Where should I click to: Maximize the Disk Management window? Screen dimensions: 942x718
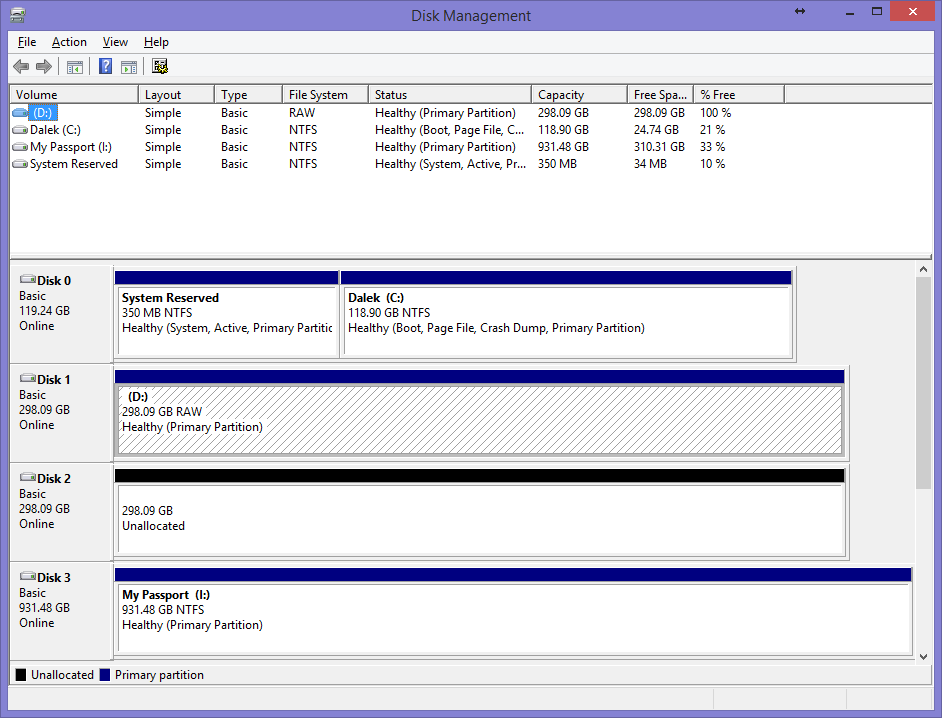click(x=877, y=11)
